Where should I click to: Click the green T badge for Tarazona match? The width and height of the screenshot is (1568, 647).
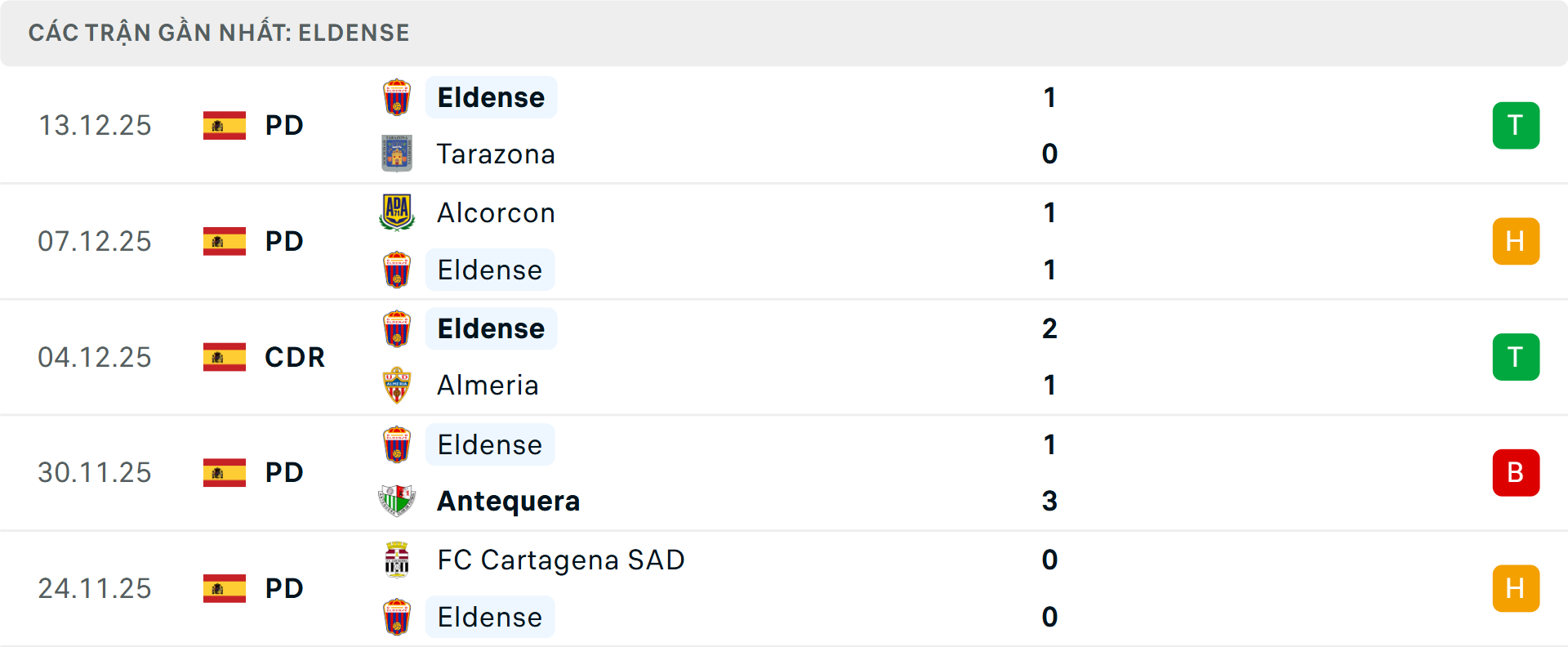point(1516,126)
